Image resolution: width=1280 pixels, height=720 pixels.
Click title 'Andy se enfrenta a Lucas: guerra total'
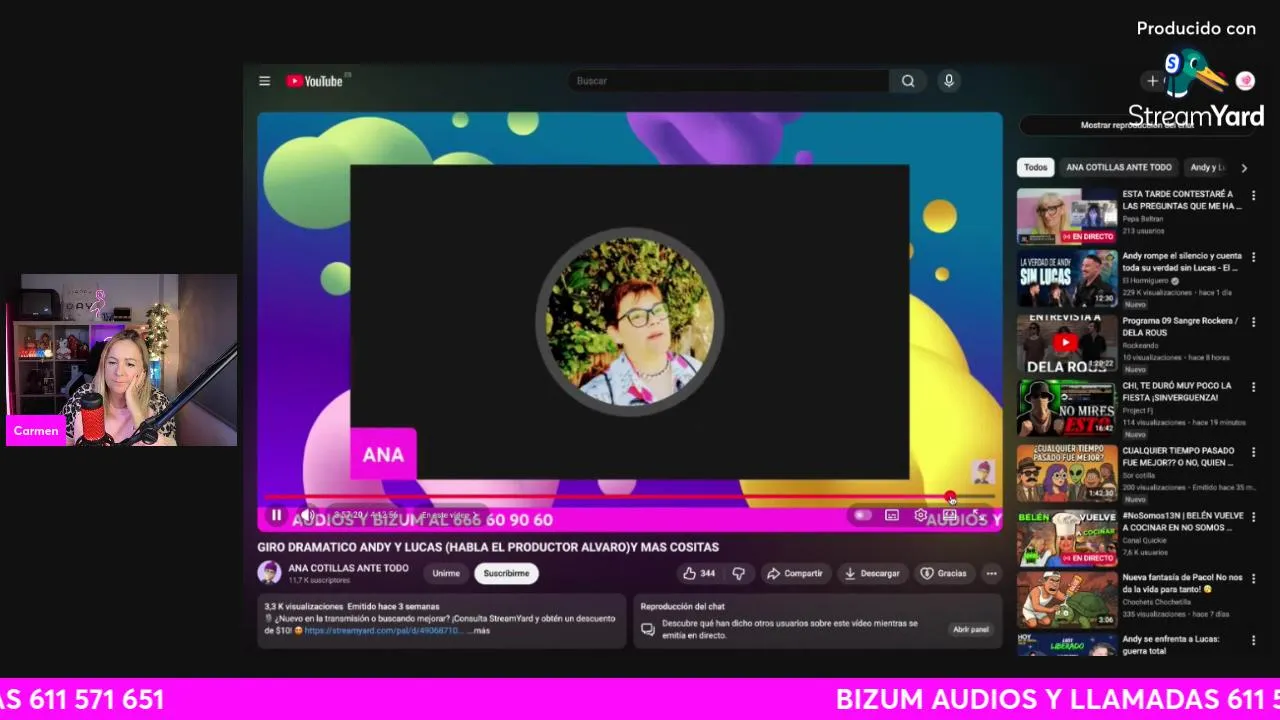(x=1171, y=645)
